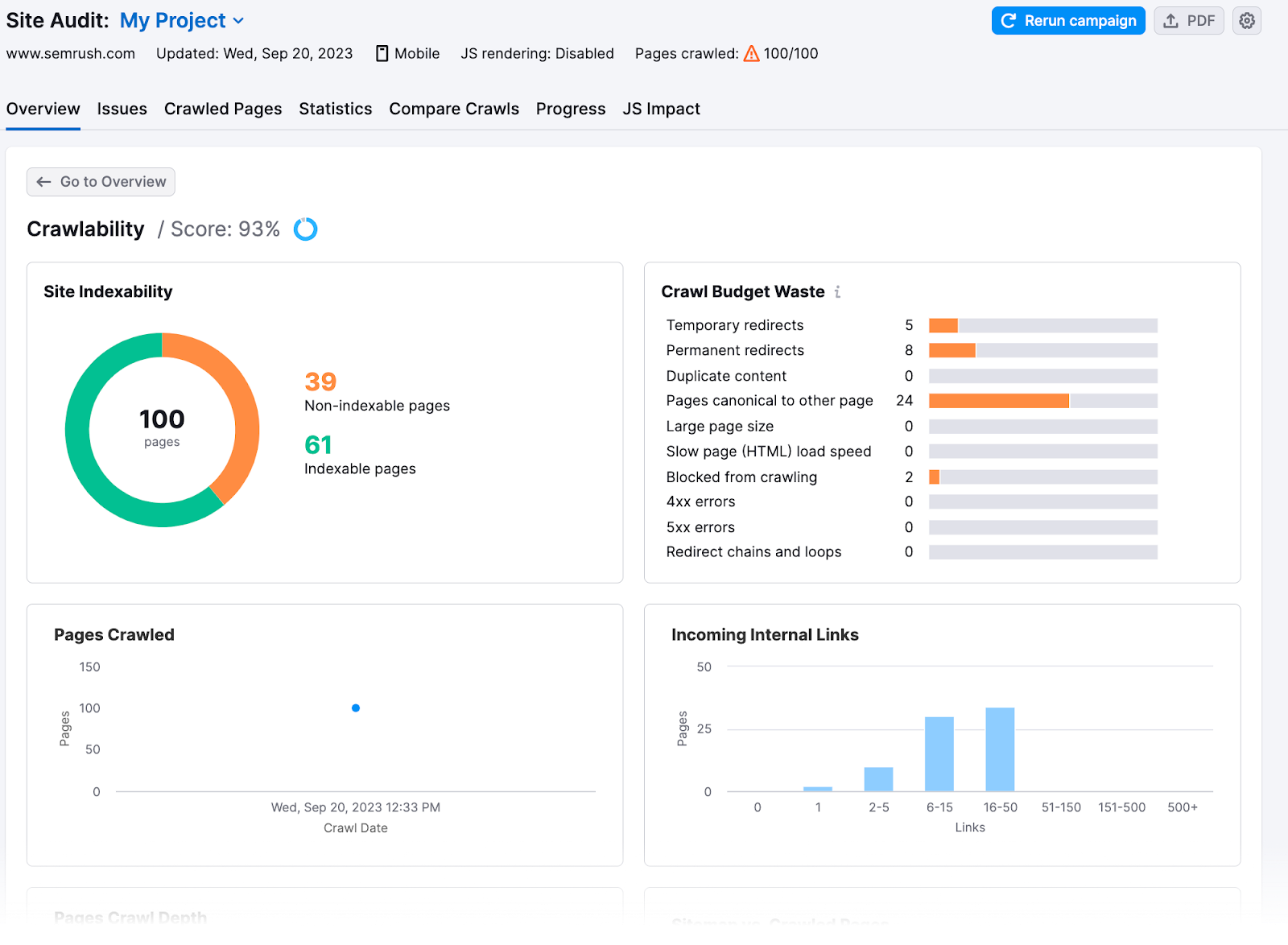Export the report as PDF

coord(1188,21)
